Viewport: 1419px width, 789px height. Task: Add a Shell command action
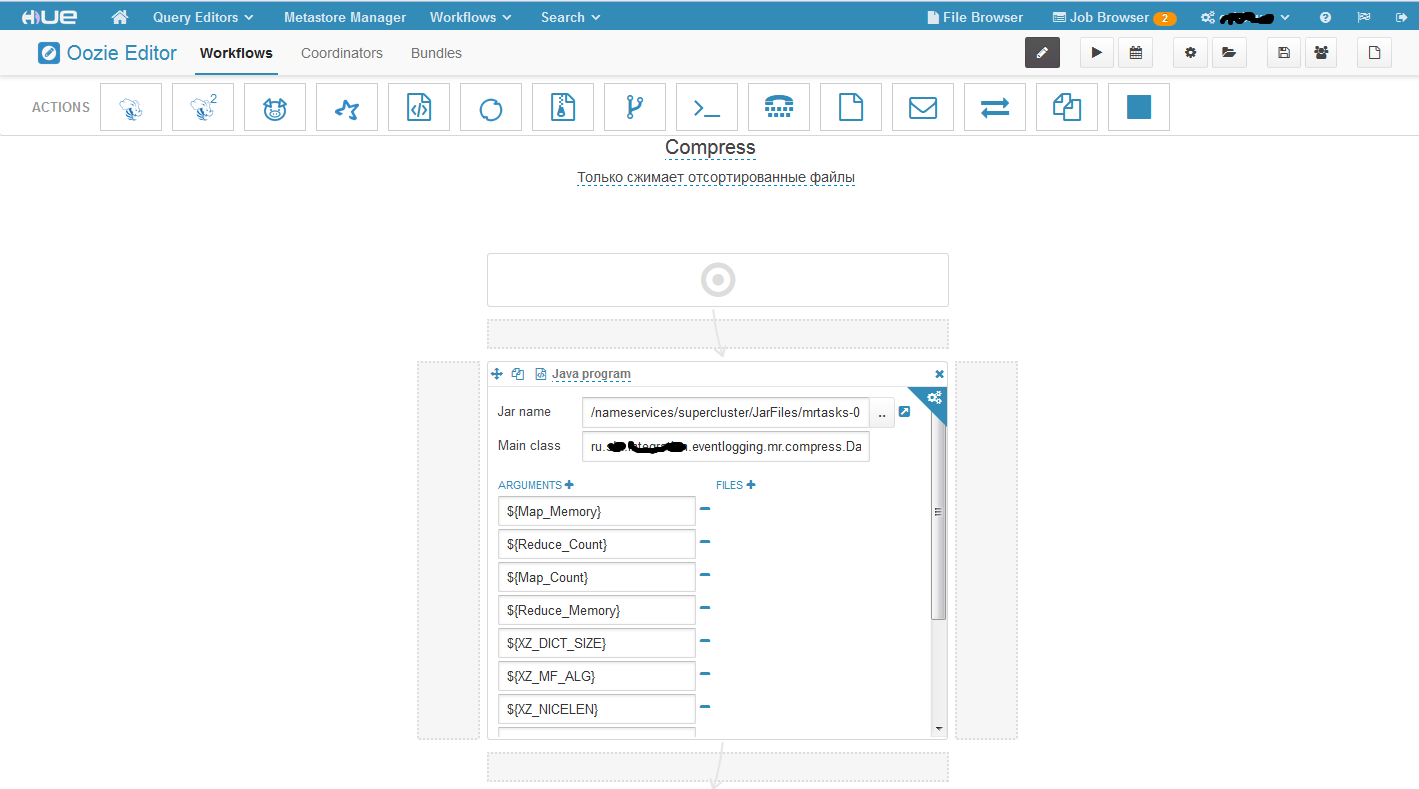(707, 107)
